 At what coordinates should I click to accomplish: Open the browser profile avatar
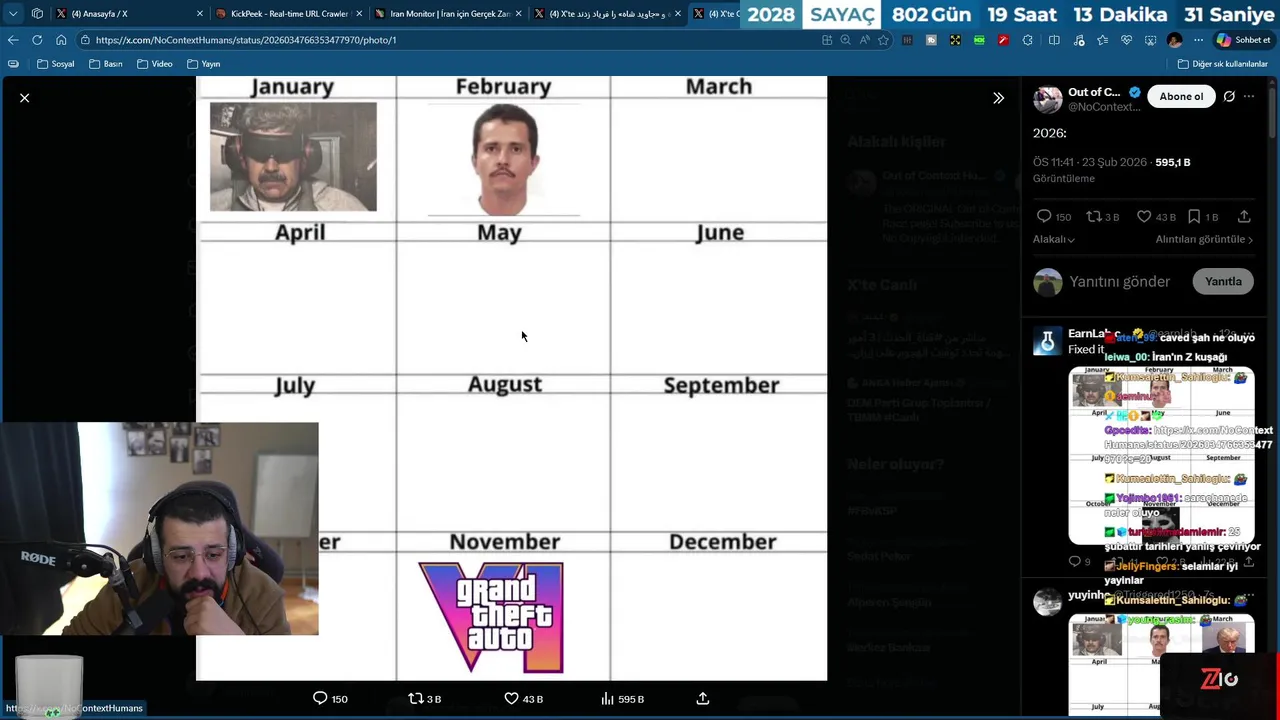(x=1175, y=40)
